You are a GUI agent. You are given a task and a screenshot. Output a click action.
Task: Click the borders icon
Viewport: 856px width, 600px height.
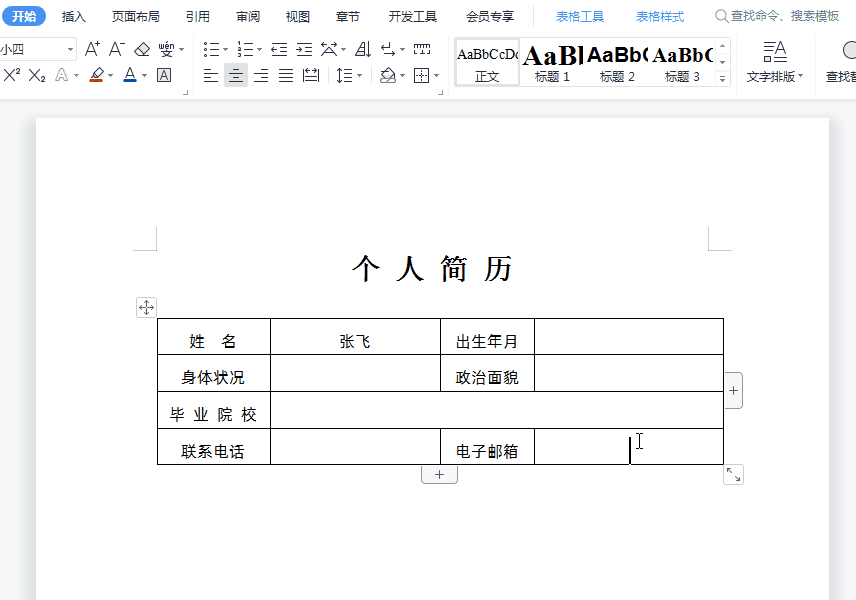tap(421, 75)
